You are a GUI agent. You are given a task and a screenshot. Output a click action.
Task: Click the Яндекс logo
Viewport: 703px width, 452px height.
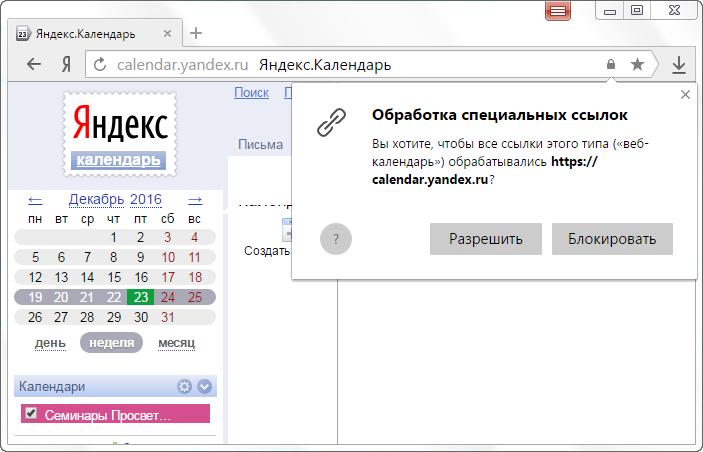coord(120,122)
